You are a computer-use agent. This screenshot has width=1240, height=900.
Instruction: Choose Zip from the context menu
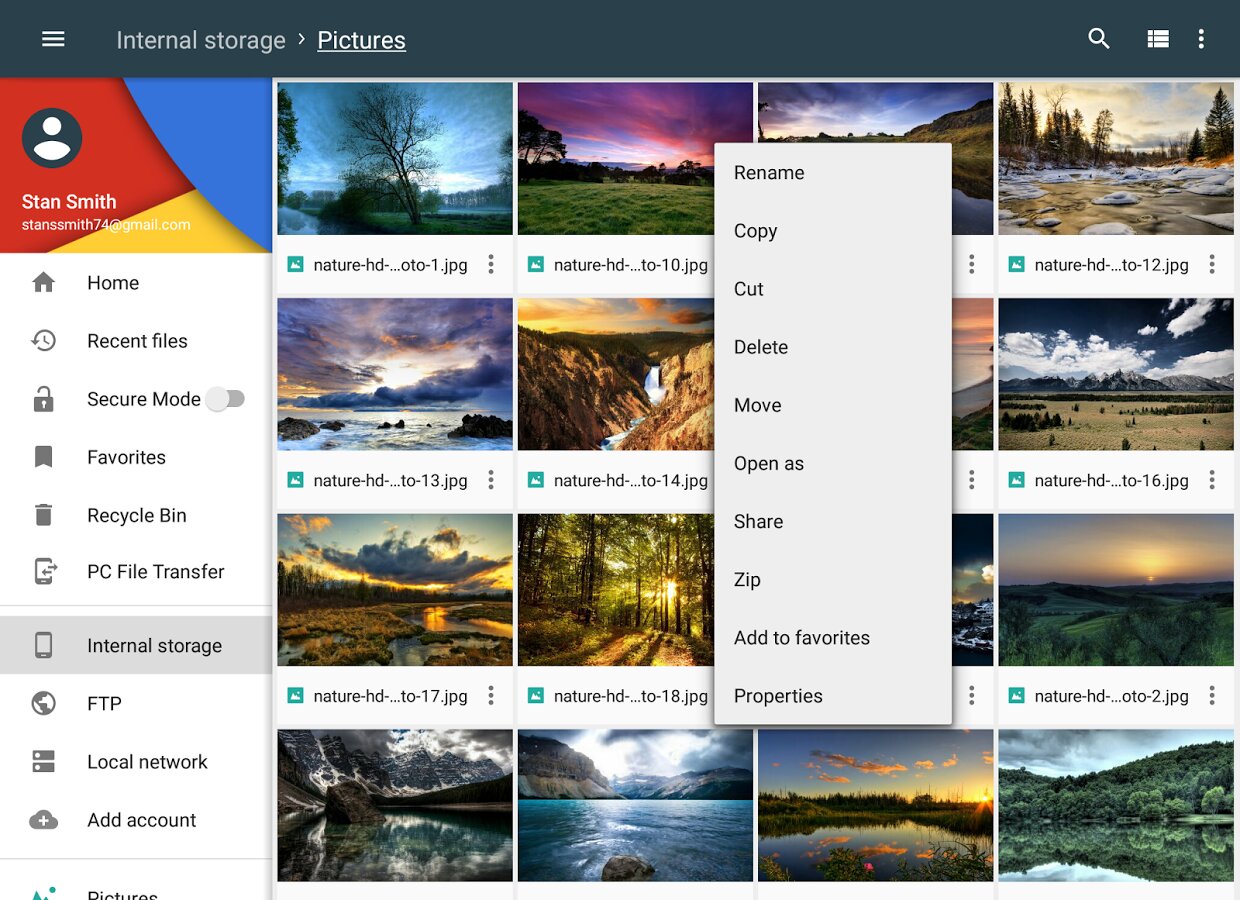pos(747,580)
